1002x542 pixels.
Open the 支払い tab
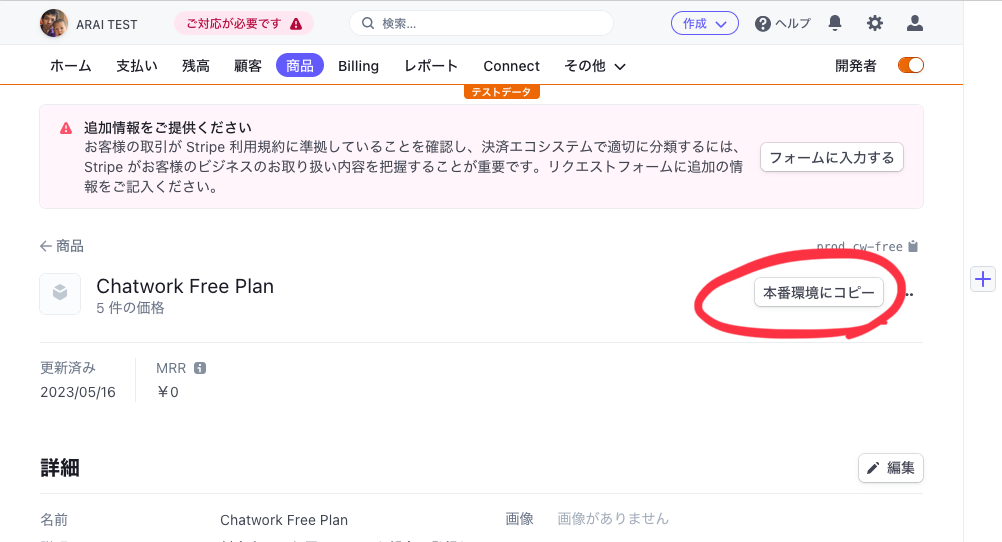(x=137, y=66)
